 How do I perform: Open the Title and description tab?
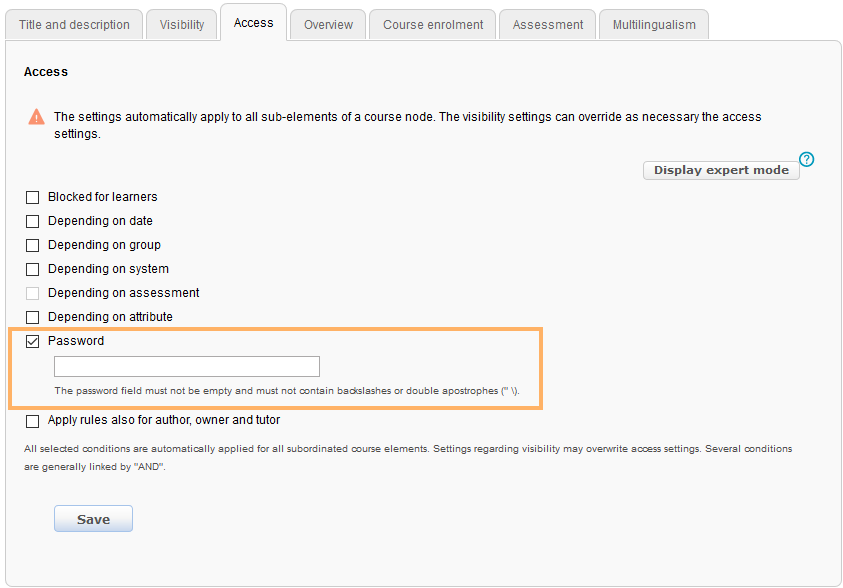click(74, 25)
